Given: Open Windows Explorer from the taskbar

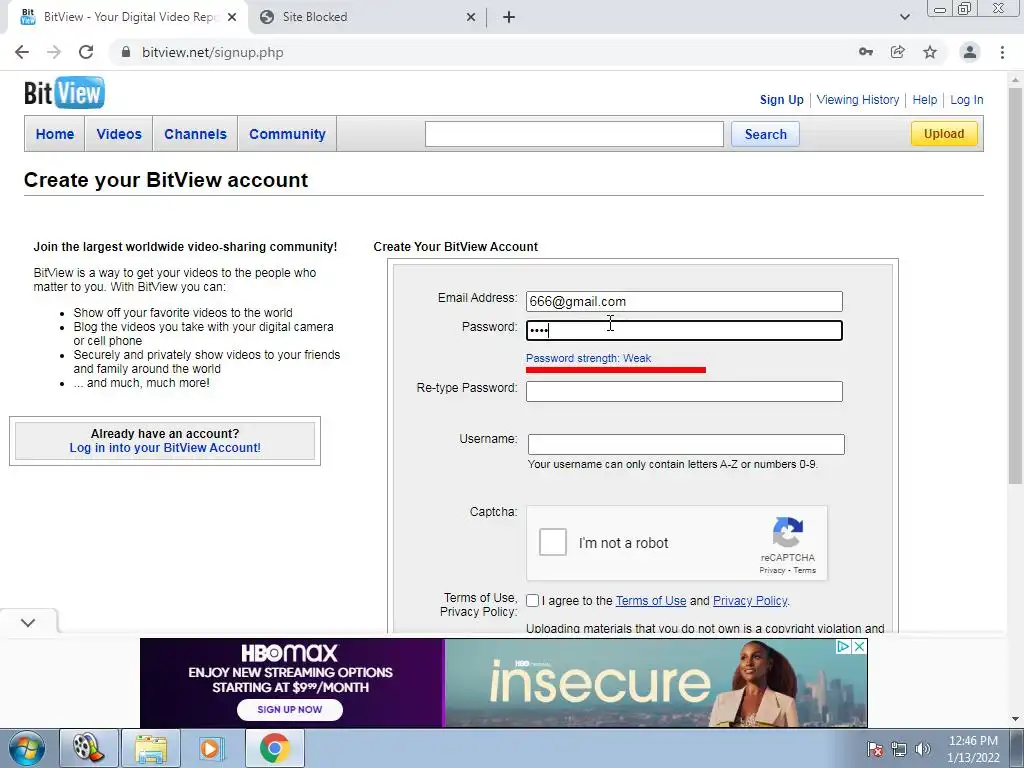Looking at the screenshot, I should [x=151, y=748].
